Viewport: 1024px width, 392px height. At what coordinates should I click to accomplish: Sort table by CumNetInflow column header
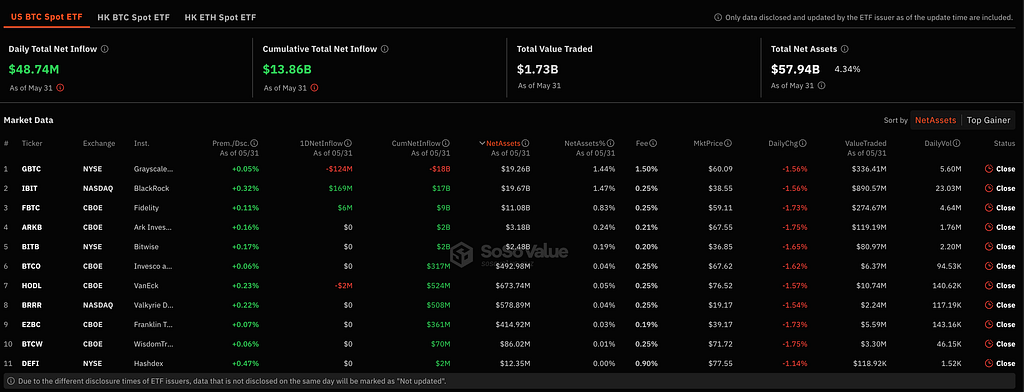click(416, 143)
